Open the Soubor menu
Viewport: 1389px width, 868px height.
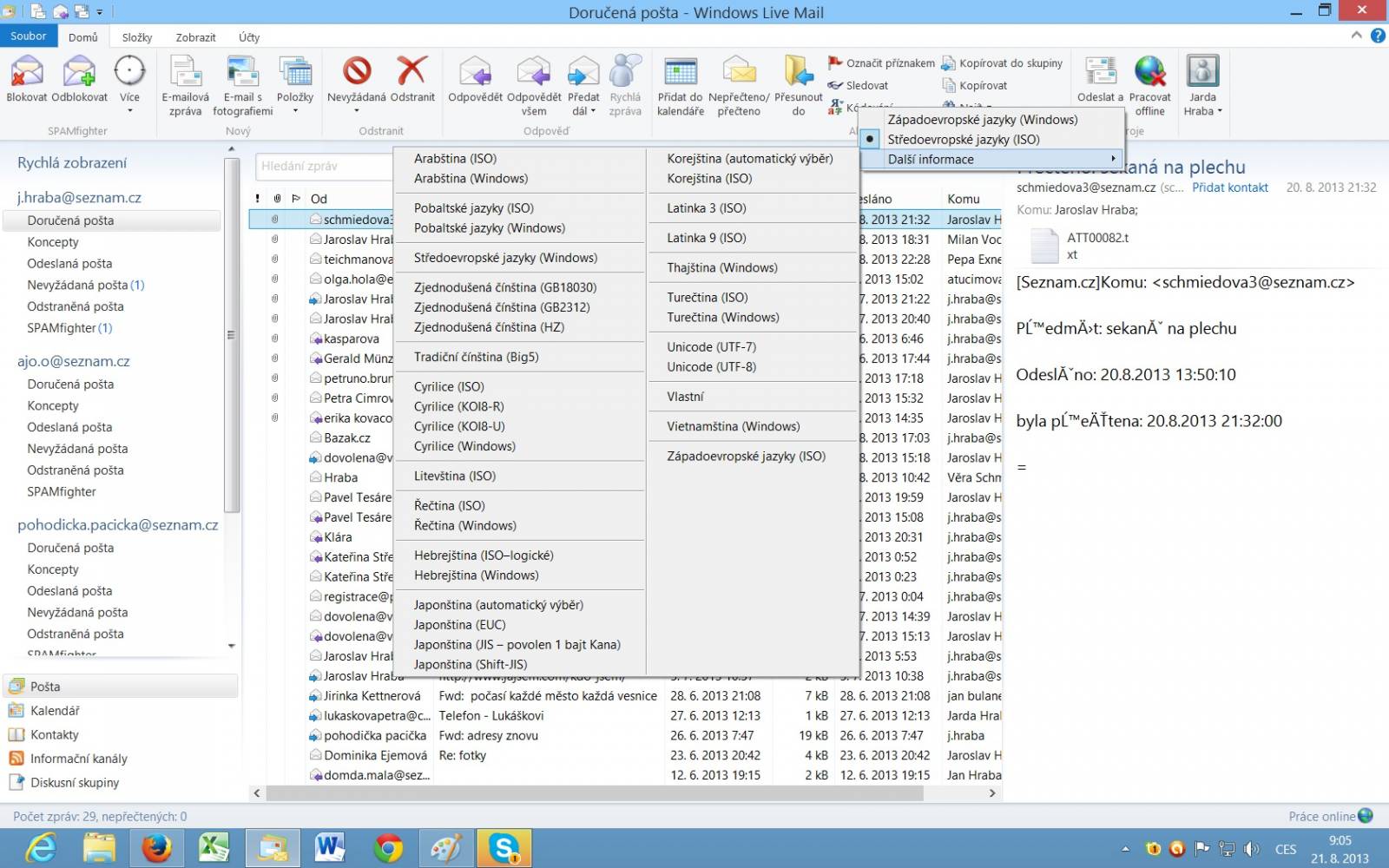click(x=29, y=36)
